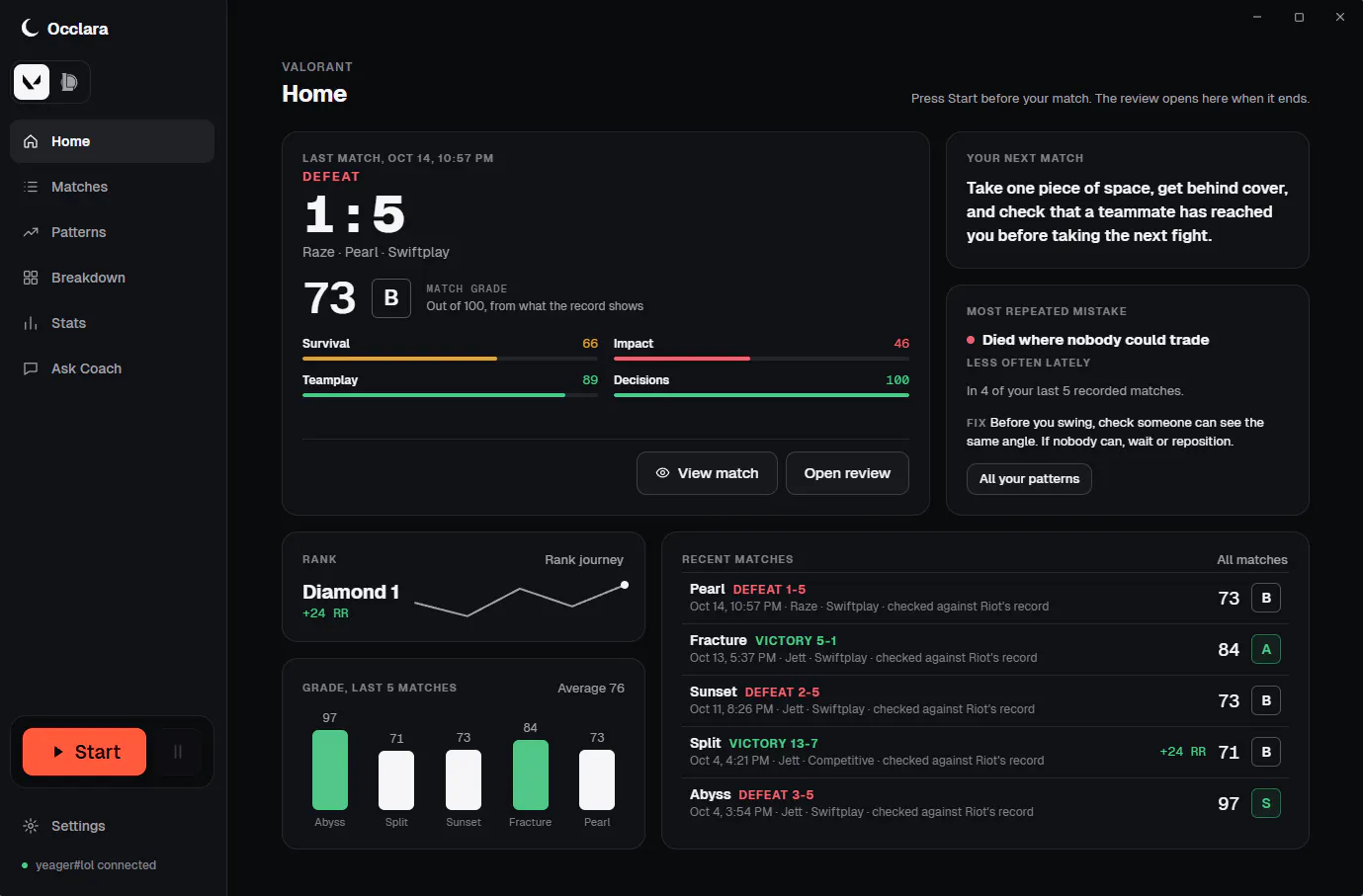This screenshot has height=896, width=1363.
Task: Open the Fracture VICTORY 5-1 match row
Action: pos(984,649)
